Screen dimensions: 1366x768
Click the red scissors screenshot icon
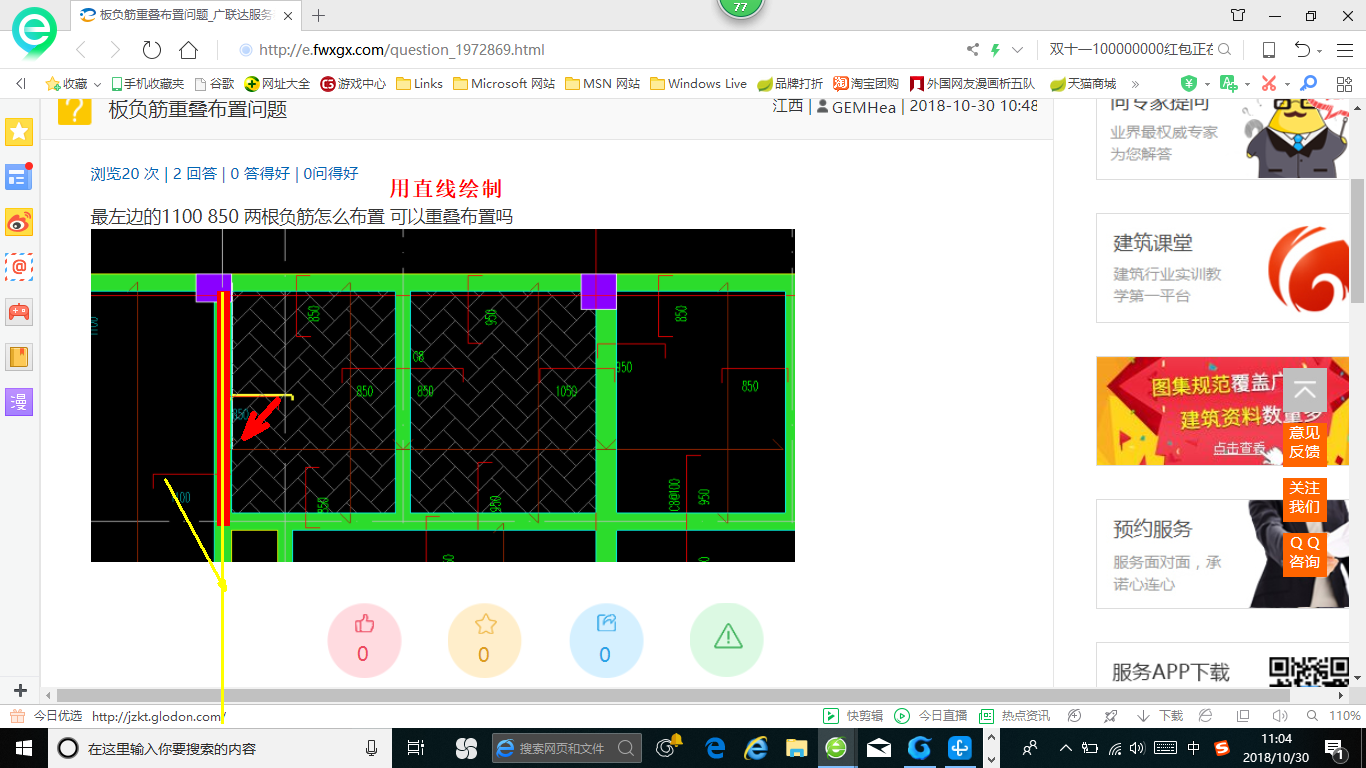pyautogui.click(x=1269, y=84)
